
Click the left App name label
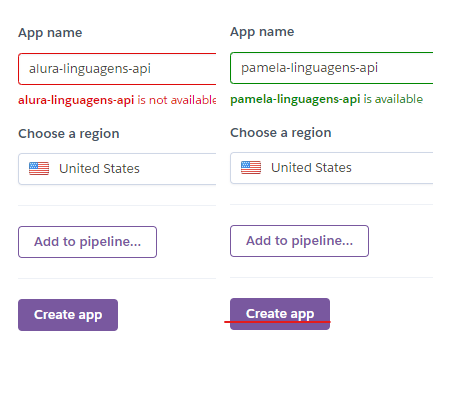[x=50, y=33]
